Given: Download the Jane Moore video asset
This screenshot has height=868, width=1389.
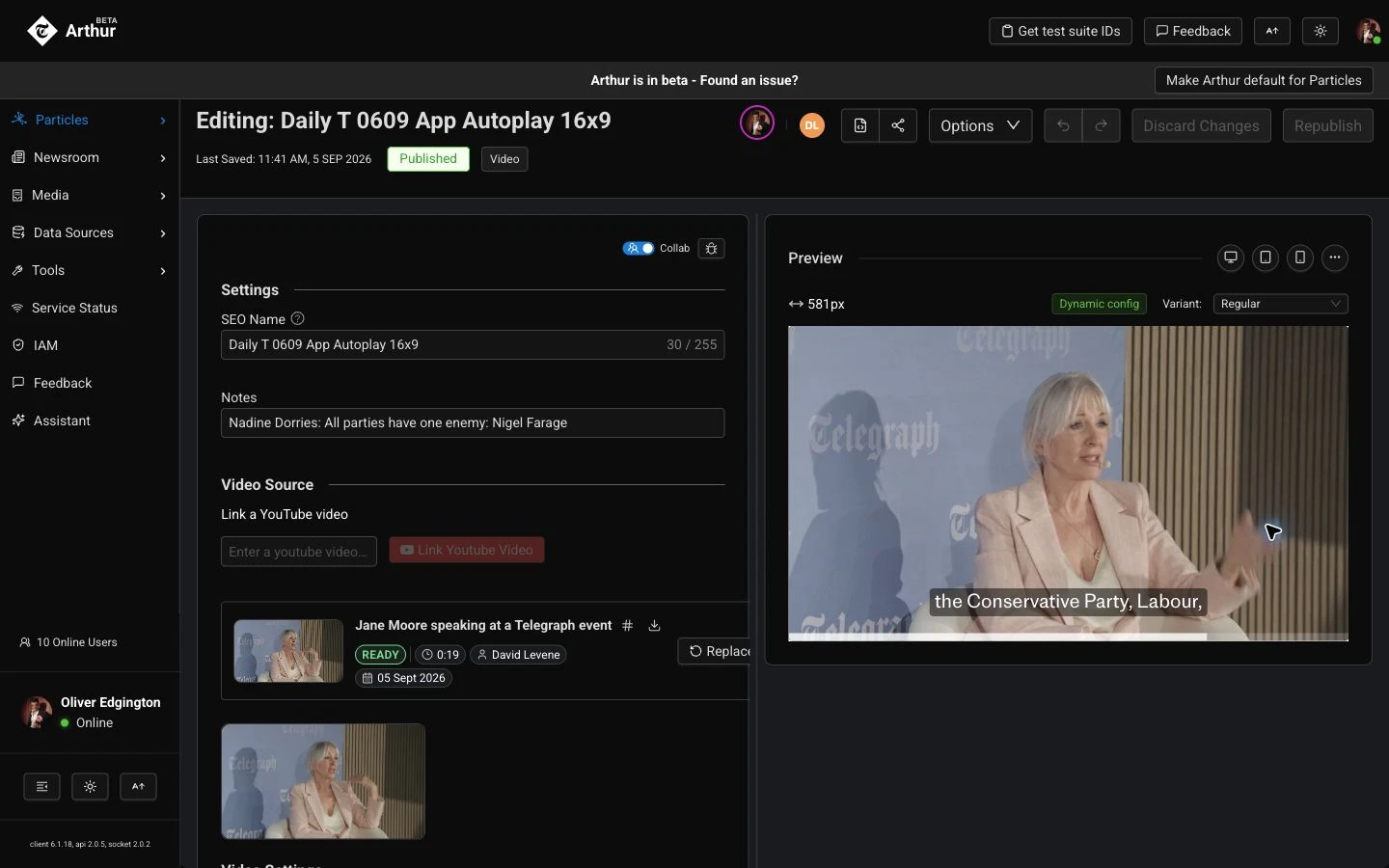Looking at the screenshot, I should 654,626.
